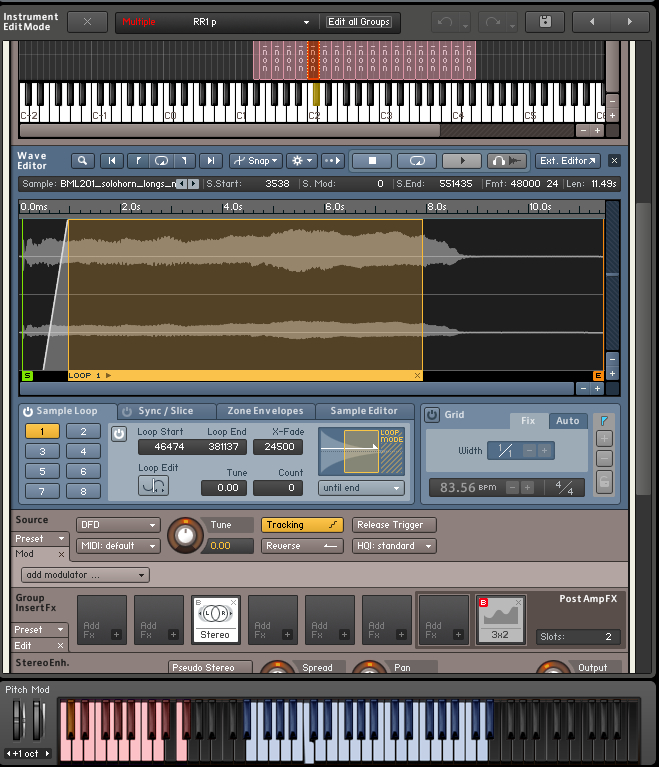Toggle the Sample Loop power button
This screenshot has width=659, height=767.
[x=28, y=411]
